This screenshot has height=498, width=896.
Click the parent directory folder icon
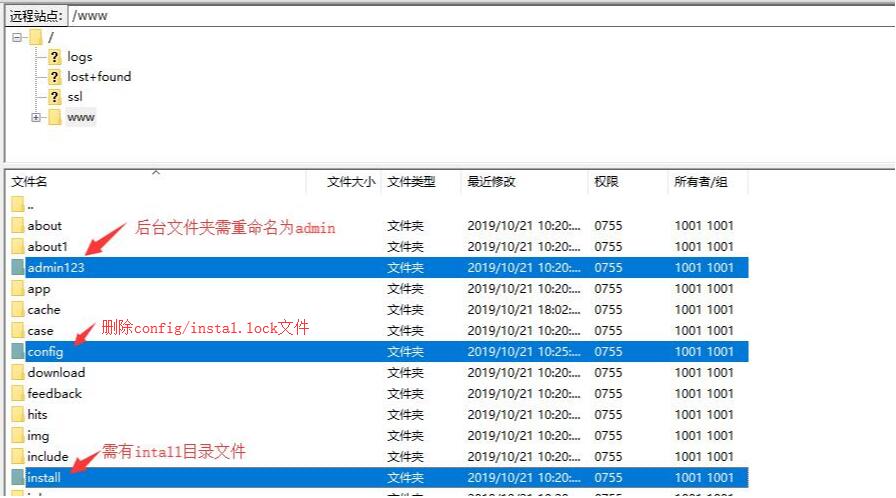[18, 204]
